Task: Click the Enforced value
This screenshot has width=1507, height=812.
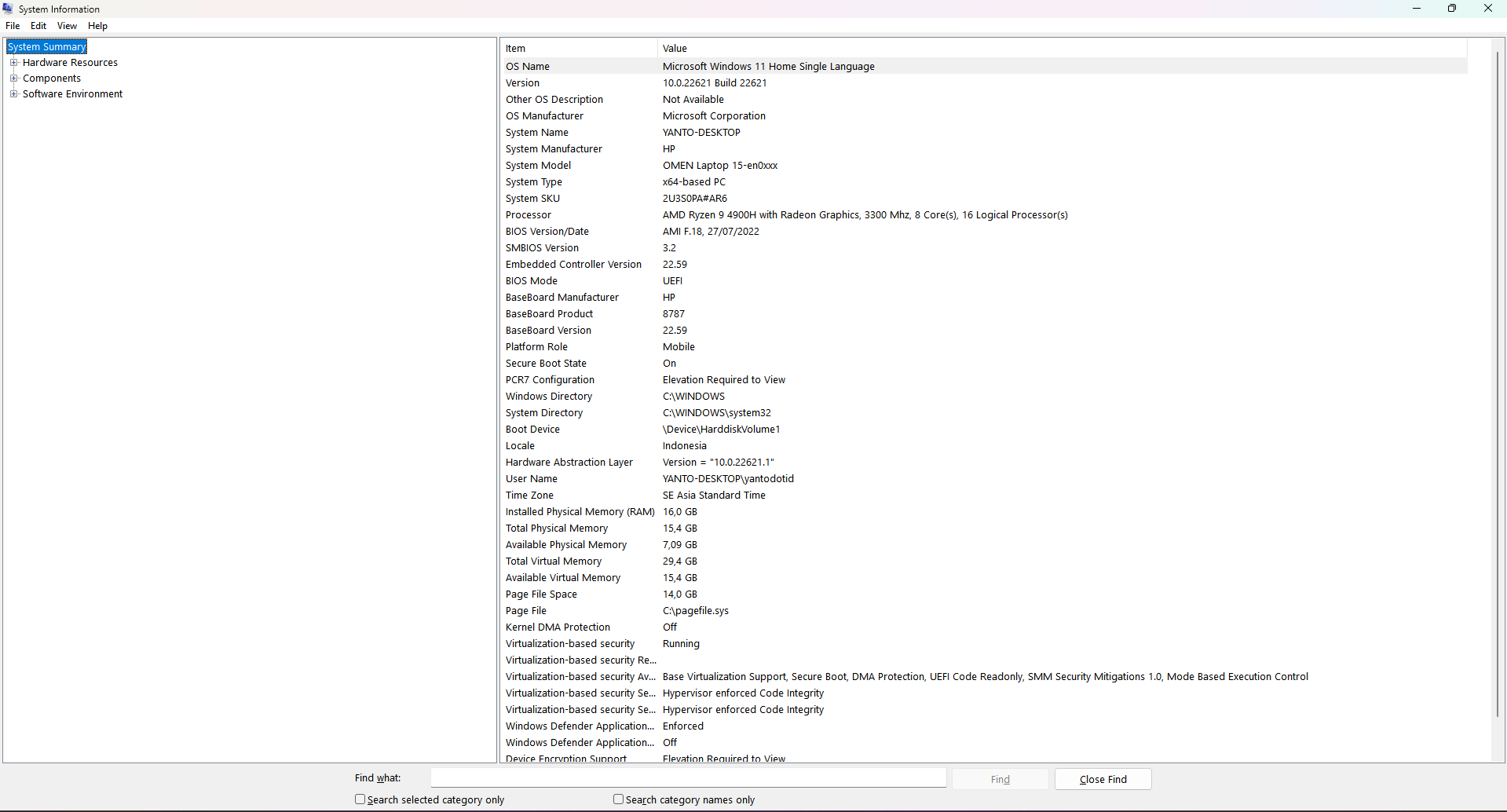Action: click(x=682, y=726)
